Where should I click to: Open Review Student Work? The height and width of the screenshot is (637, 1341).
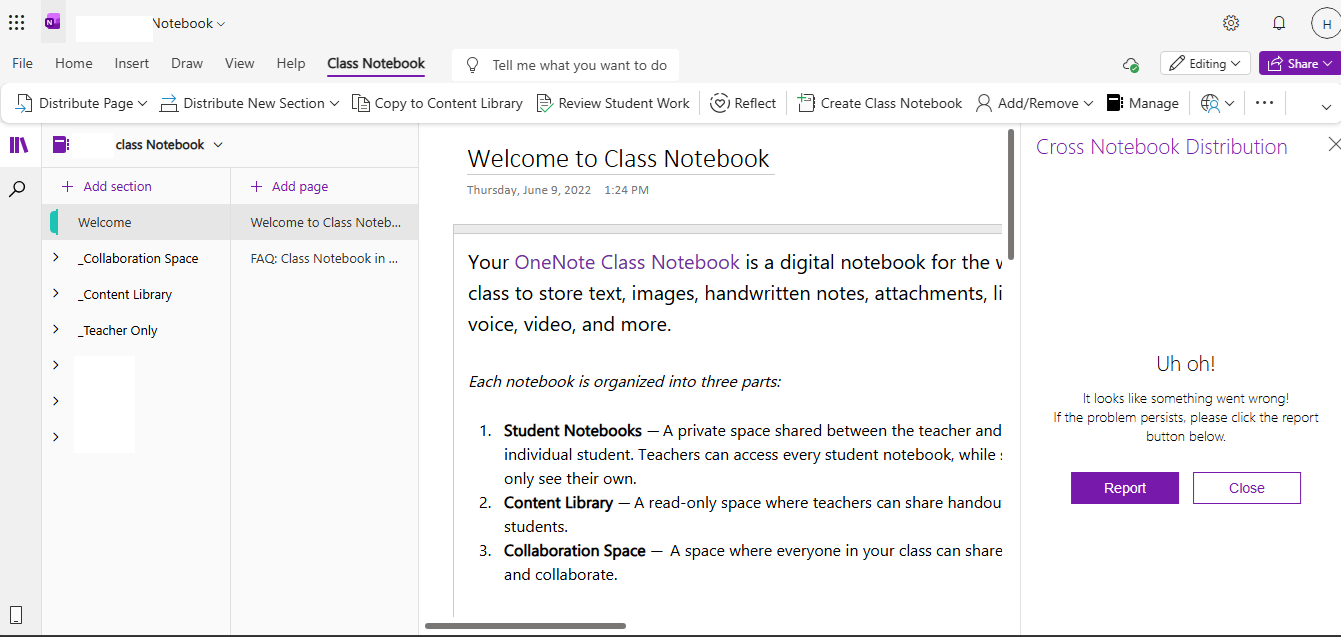(x=613, y=103)
